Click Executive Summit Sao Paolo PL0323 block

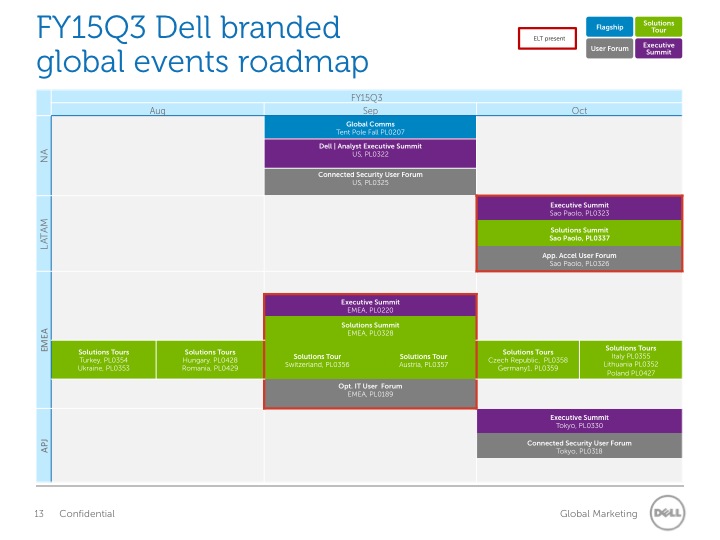tap(579, 208)
